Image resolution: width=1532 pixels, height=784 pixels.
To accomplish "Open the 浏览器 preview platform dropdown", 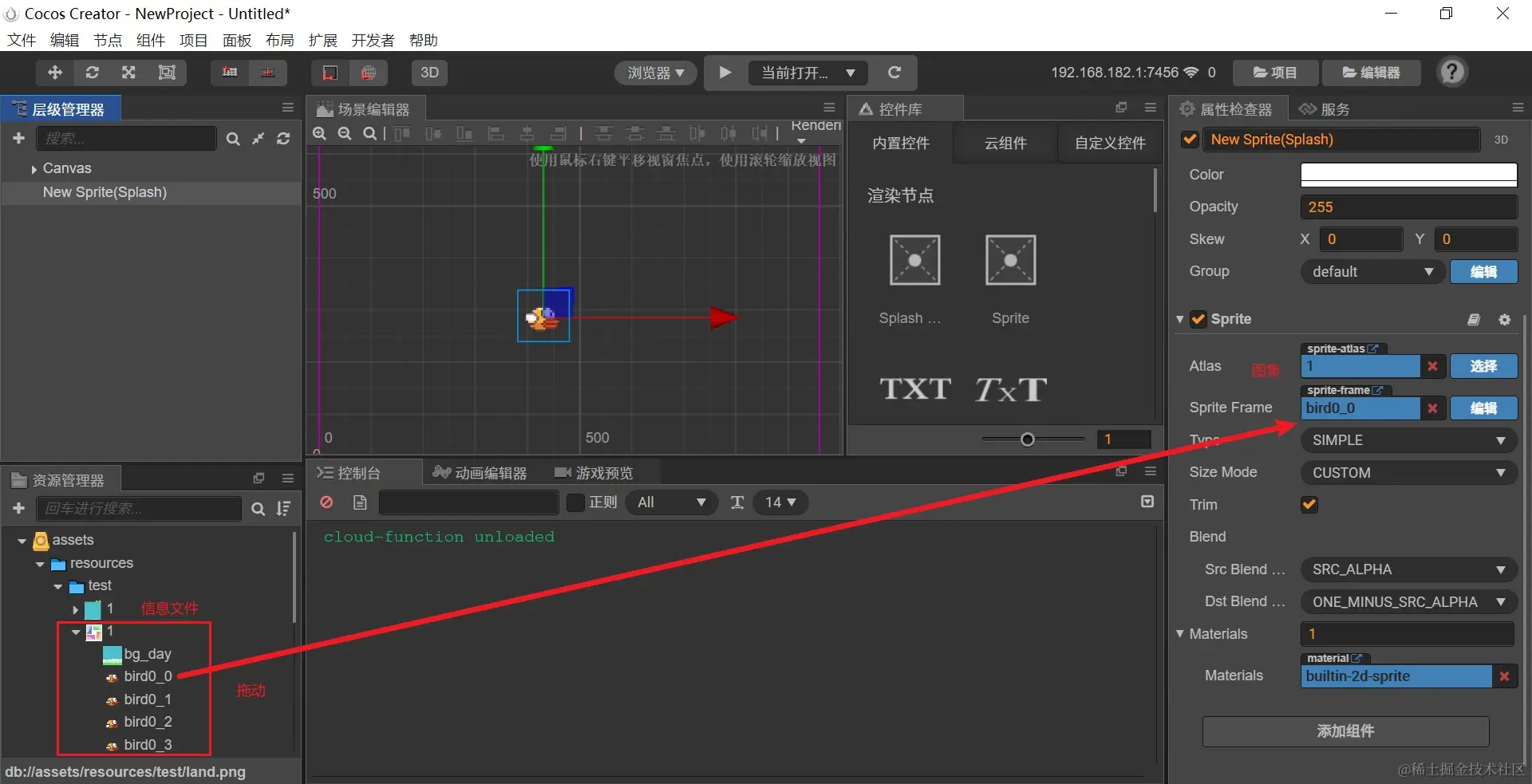I will tap(656, 73).
